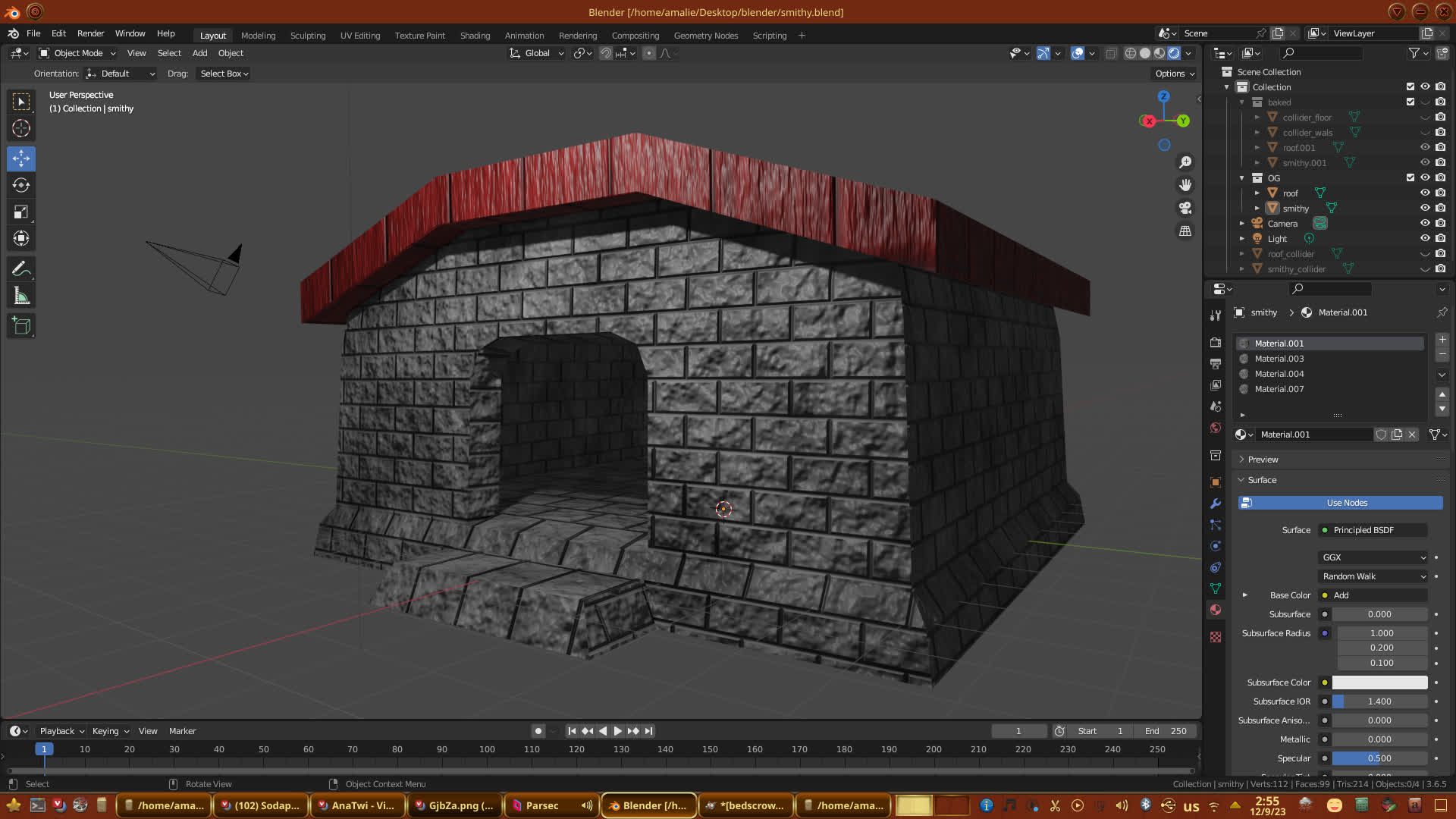Switch to rendered viewport shading
The height and width of the screenshot is (819, 1456).
1174,53
